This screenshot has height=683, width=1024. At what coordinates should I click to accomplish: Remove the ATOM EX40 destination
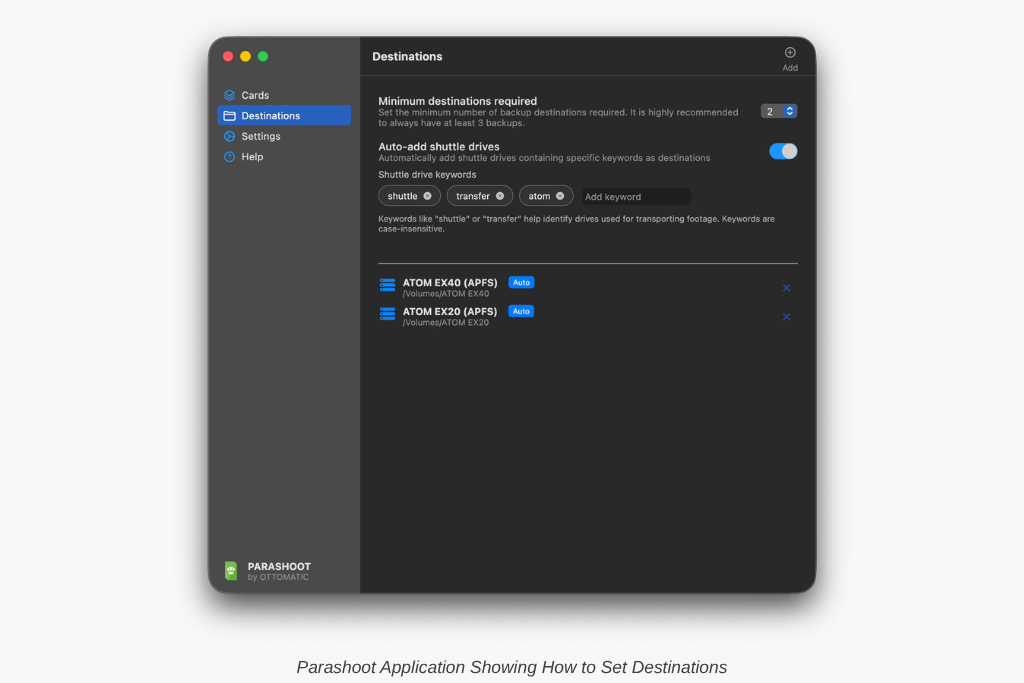(x=786, y=288)
